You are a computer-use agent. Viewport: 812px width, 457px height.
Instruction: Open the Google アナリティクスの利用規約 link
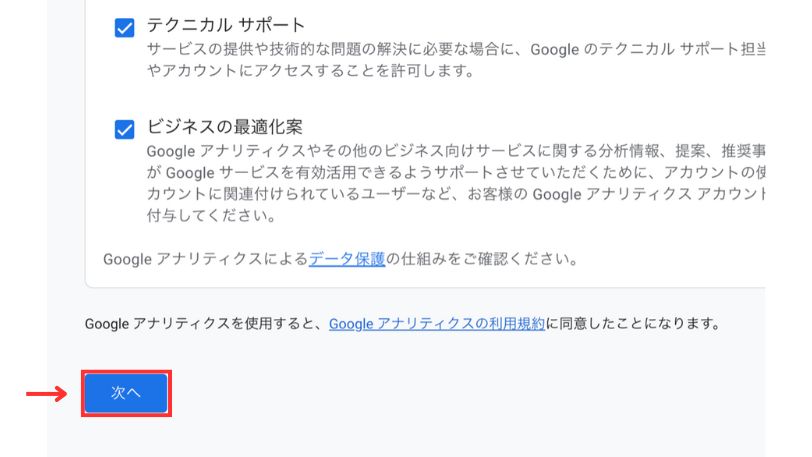point(437,323)
